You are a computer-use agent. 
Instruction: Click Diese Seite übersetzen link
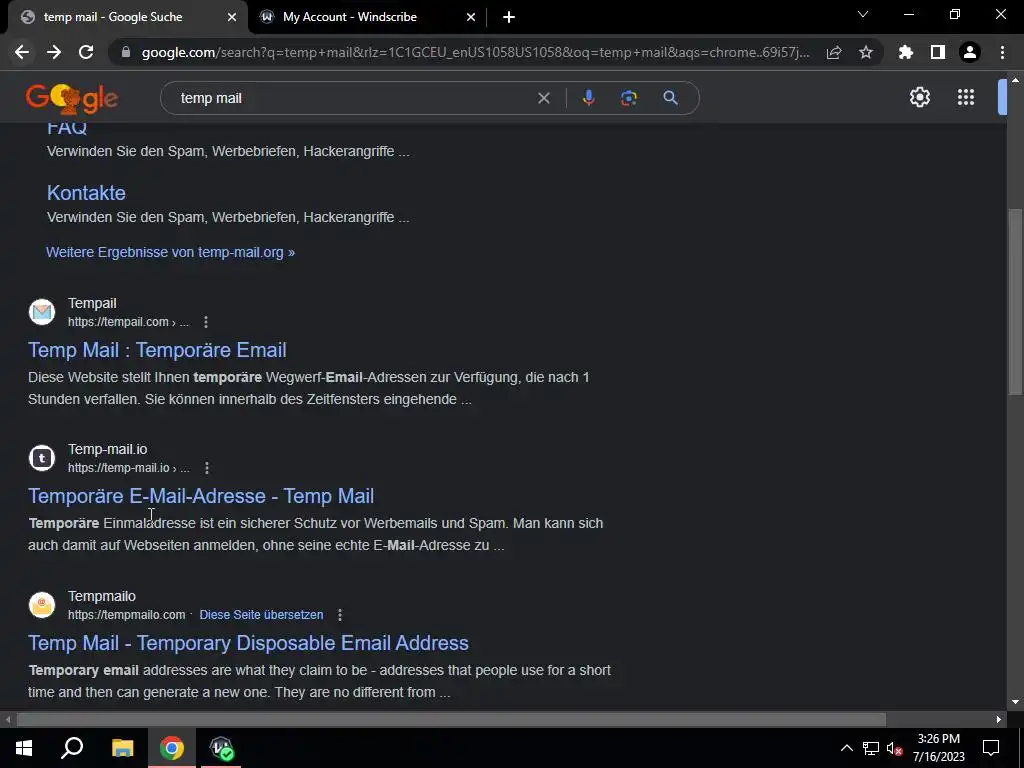coord(261,615)
